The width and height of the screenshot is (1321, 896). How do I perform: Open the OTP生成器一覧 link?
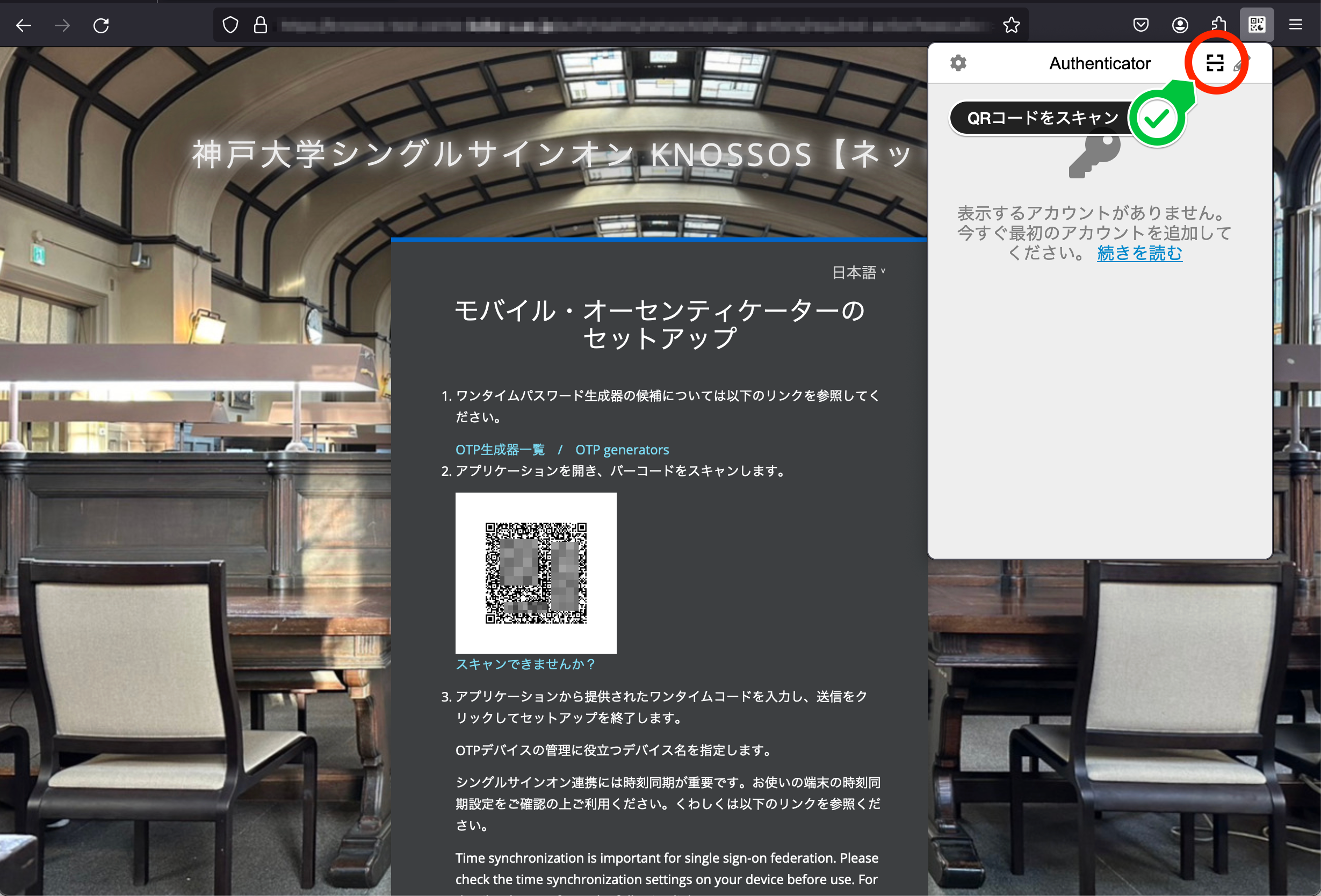pyautogui.click(x=500, y=450)
